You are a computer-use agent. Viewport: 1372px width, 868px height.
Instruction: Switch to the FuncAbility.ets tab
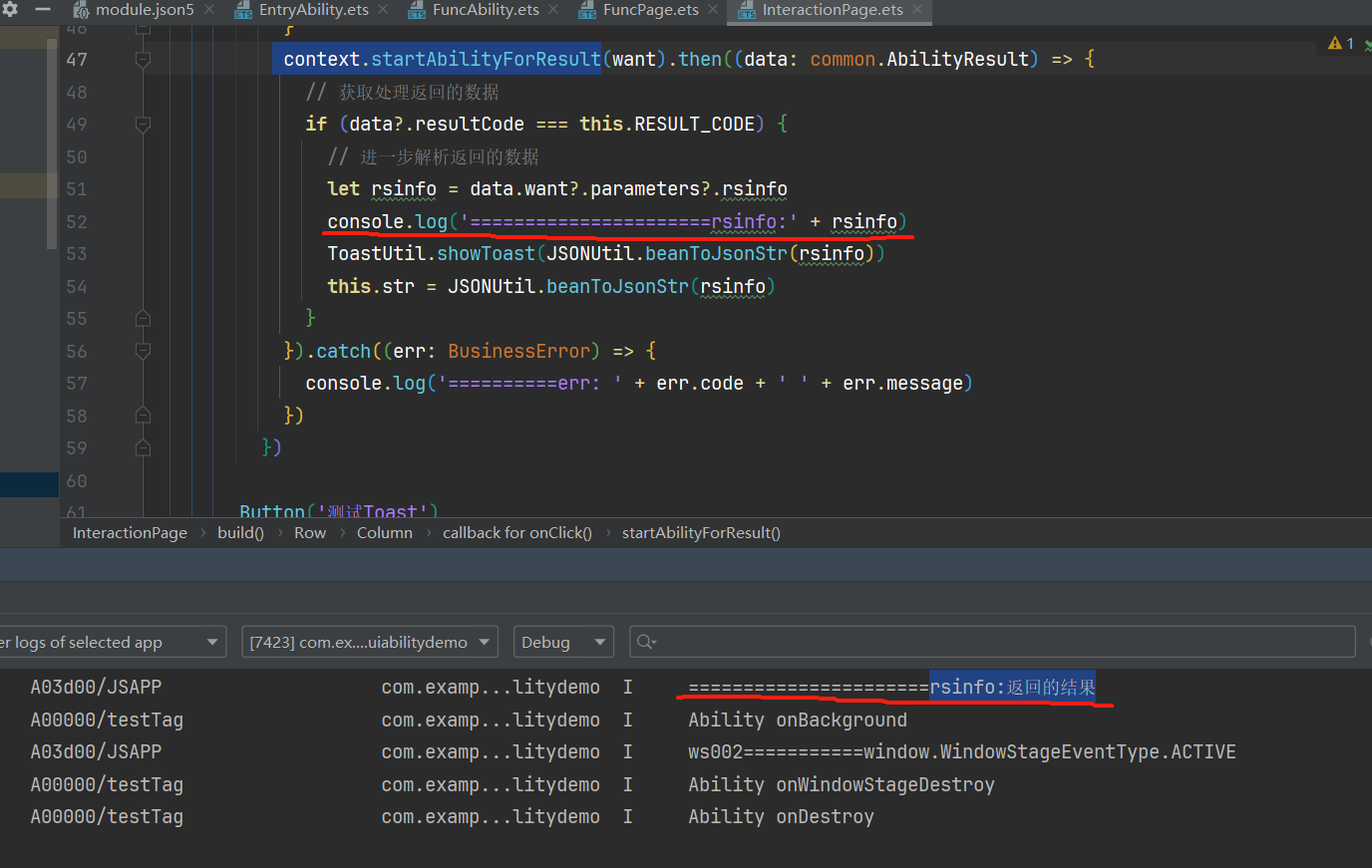pos(486,10)
